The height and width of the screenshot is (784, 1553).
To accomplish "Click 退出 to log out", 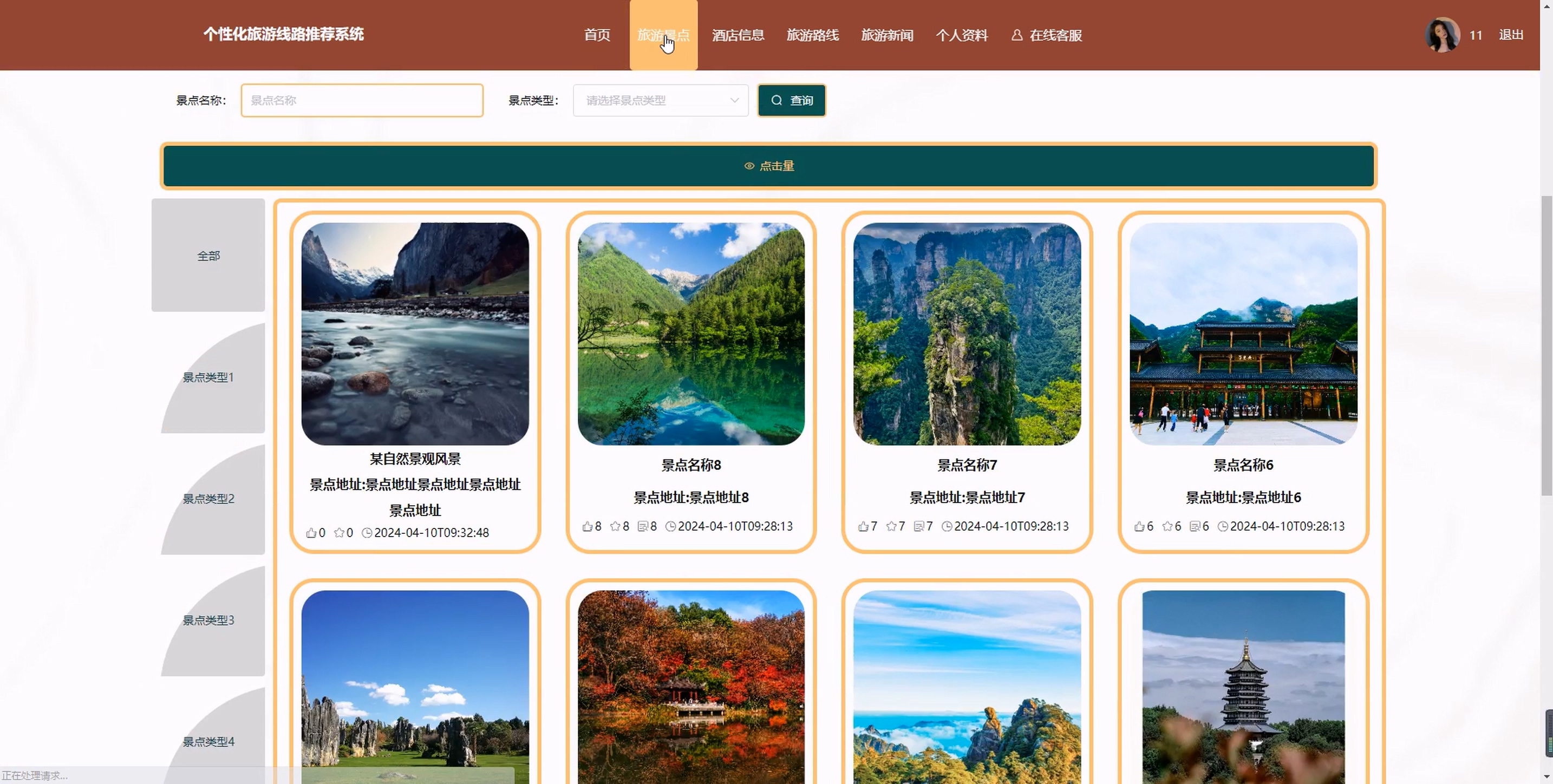I will pos(1511,35).
